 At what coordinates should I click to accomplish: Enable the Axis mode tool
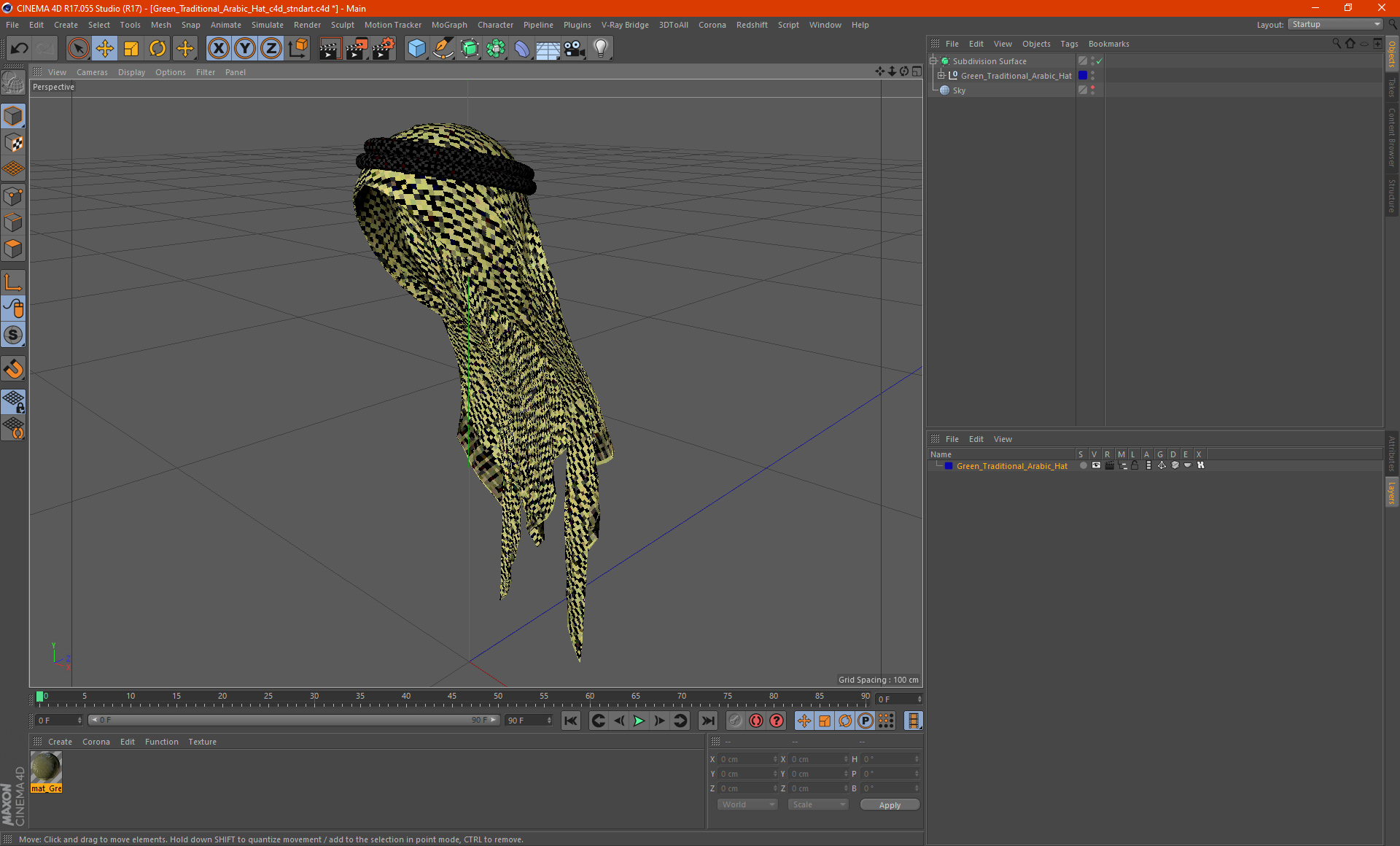[14, 282]
